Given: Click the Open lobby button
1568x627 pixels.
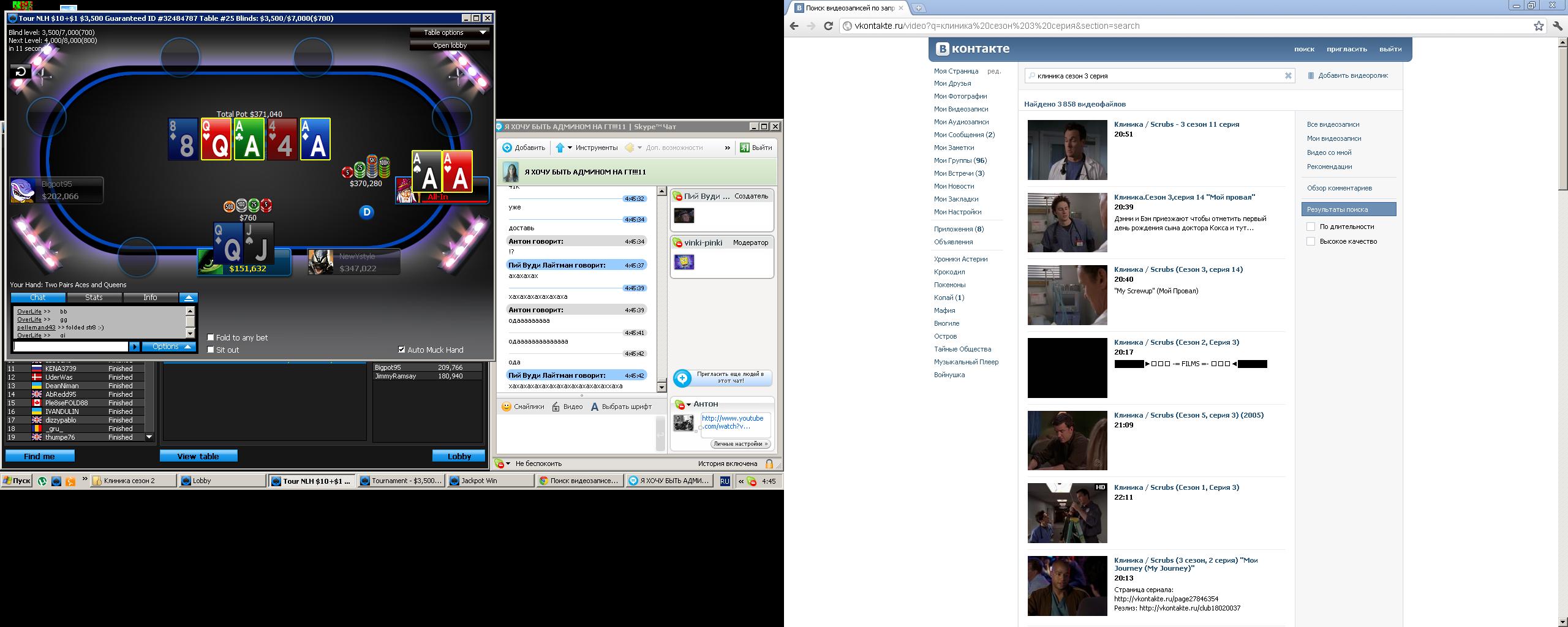Looking at the screenshot, I should coord(450,45).
